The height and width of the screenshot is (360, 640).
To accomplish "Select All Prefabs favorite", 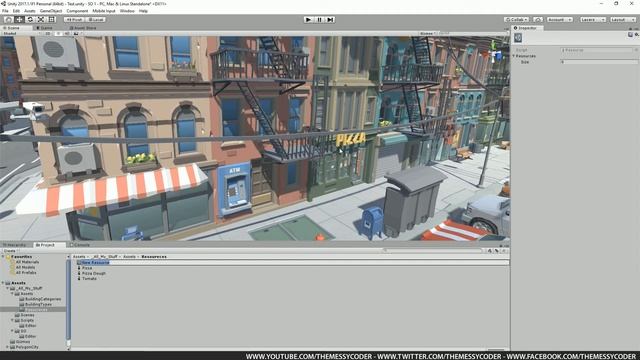I will pos(26,273).
